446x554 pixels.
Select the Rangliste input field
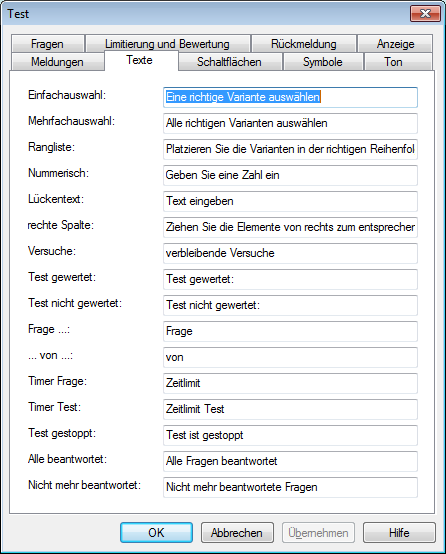point(290,149)
